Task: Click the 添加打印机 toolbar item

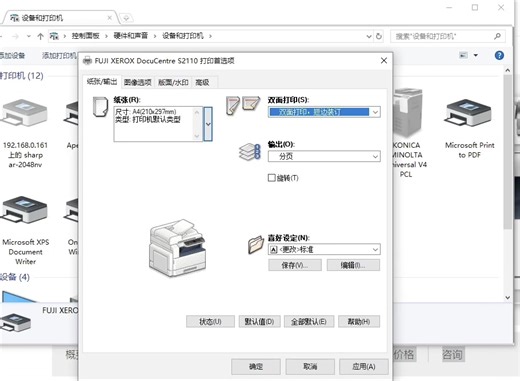Action: [59, 55]
